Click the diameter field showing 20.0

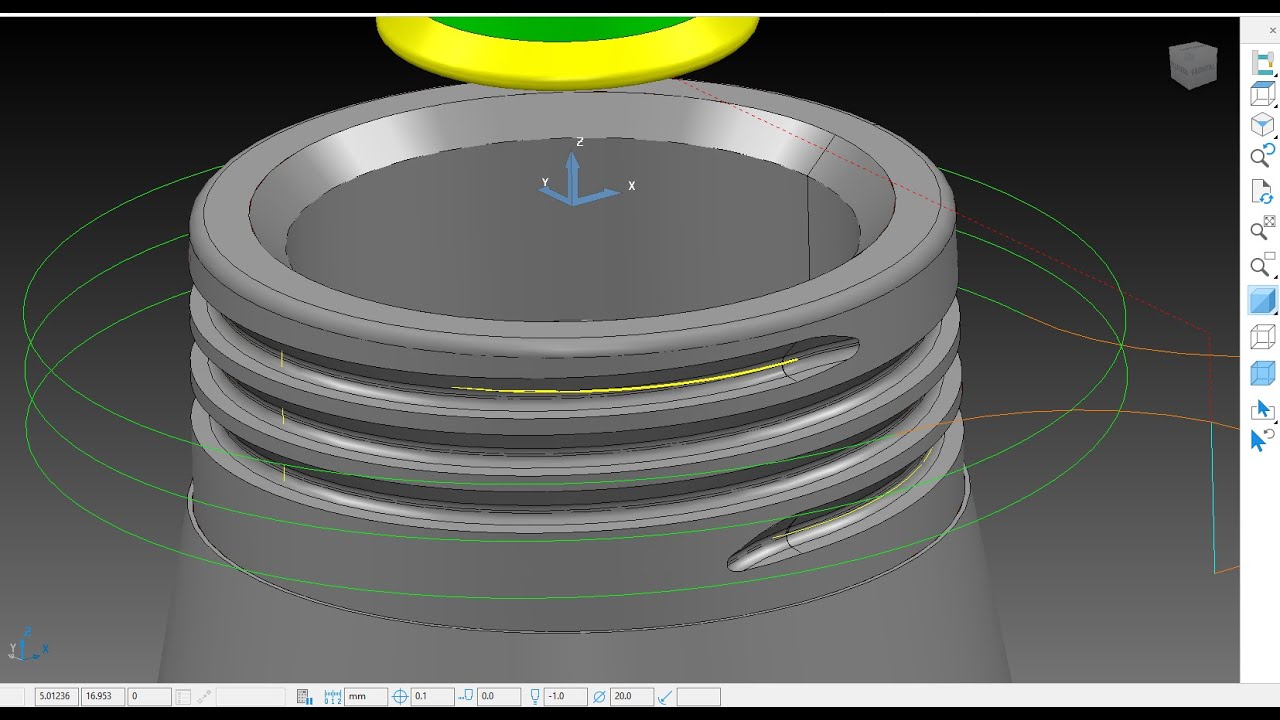pos(632,696)
